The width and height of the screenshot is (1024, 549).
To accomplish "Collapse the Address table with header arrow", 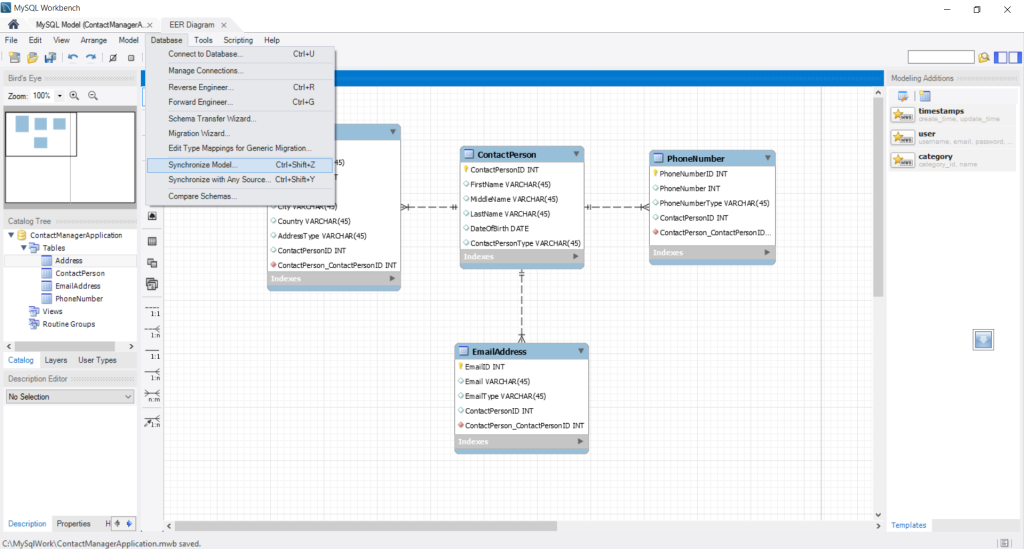I will (x=392, y=132).
